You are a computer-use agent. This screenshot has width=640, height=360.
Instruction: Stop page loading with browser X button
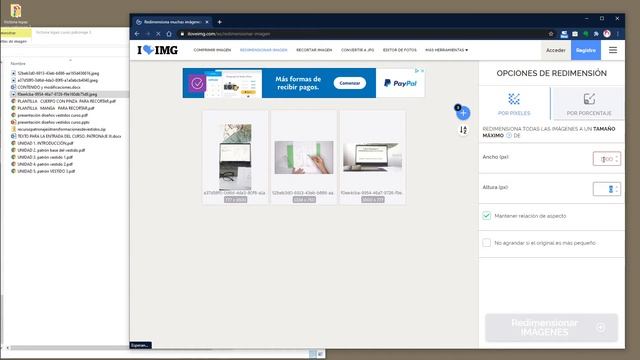[158, 34]
